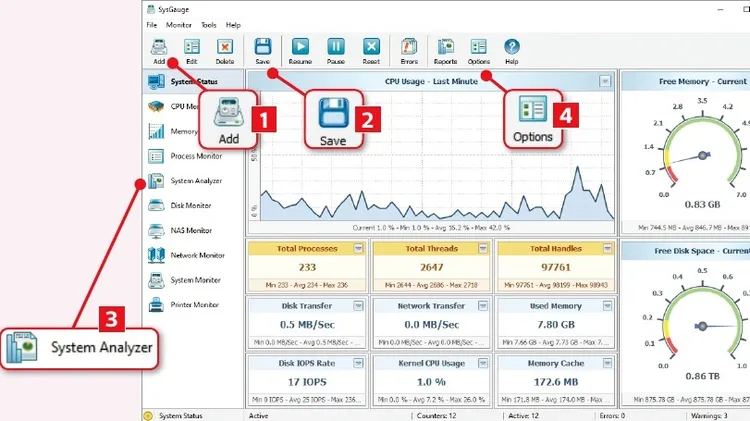The width and height of the screenshot is (750, 421).
Task: Click the 0.83 GB free memory reading
Action: click(702, 204)
